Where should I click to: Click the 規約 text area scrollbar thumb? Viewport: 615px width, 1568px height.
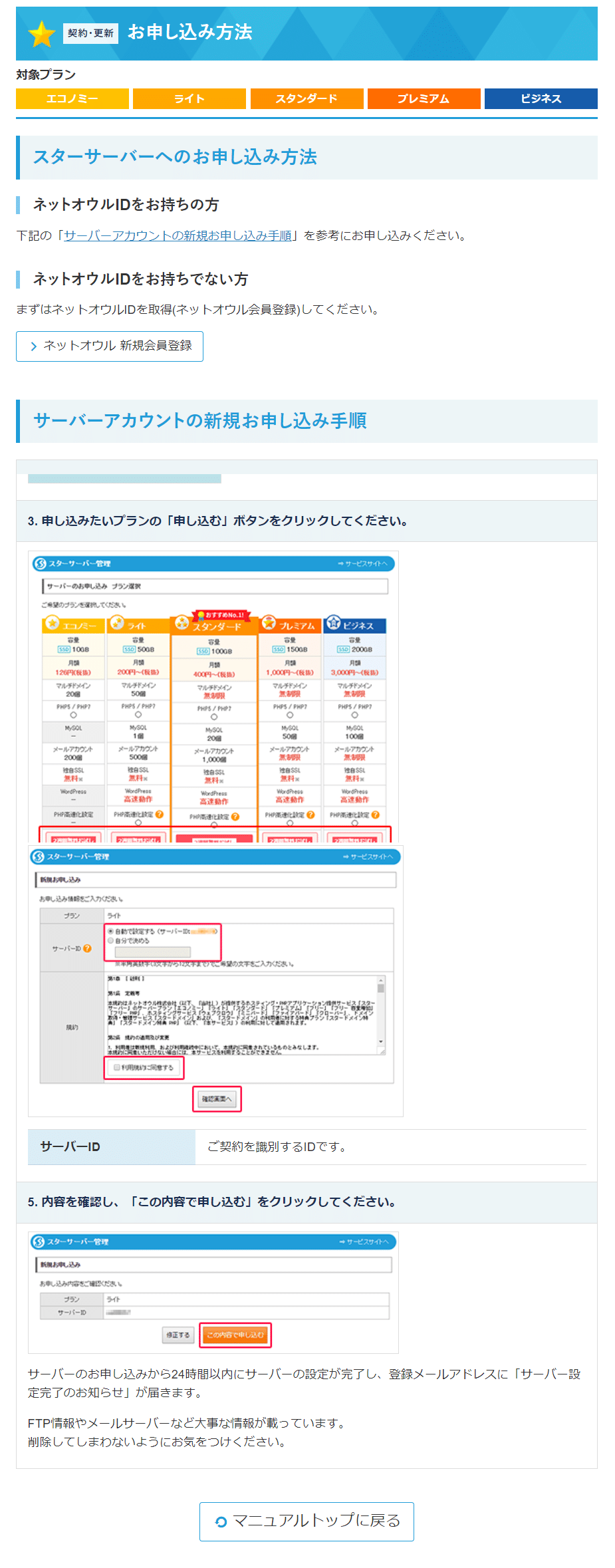pos(381,989)
